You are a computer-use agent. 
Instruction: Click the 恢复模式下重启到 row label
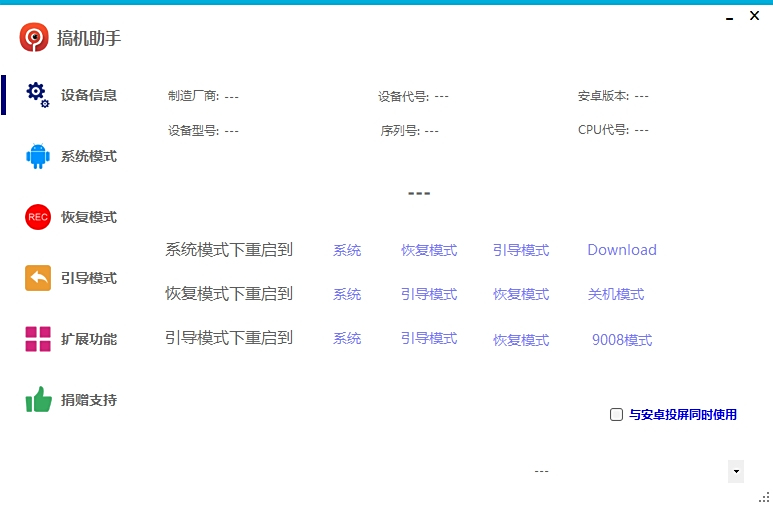[229, 293]
